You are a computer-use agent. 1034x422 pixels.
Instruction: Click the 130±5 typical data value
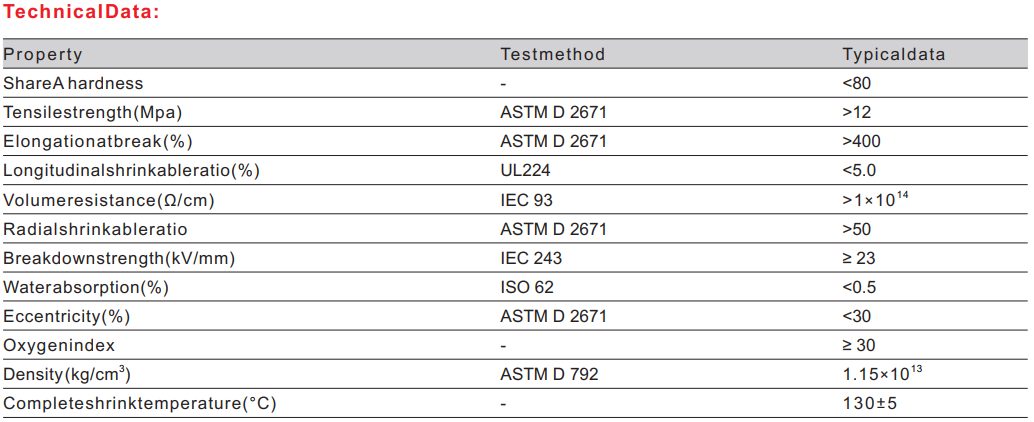870,405
